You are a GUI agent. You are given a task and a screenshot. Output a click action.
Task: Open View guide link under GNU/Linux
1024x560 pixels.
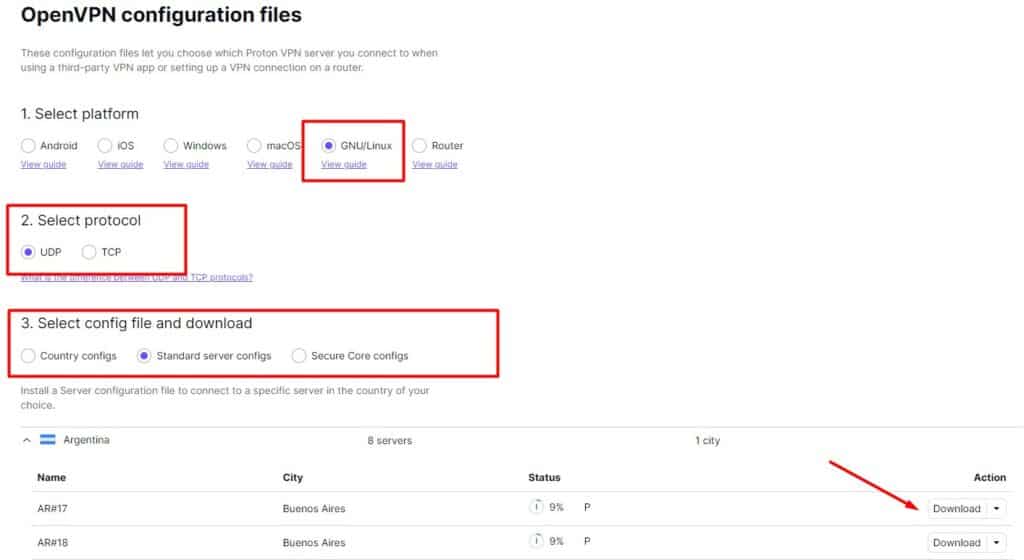pyautogui.click(x=344, y=164)
